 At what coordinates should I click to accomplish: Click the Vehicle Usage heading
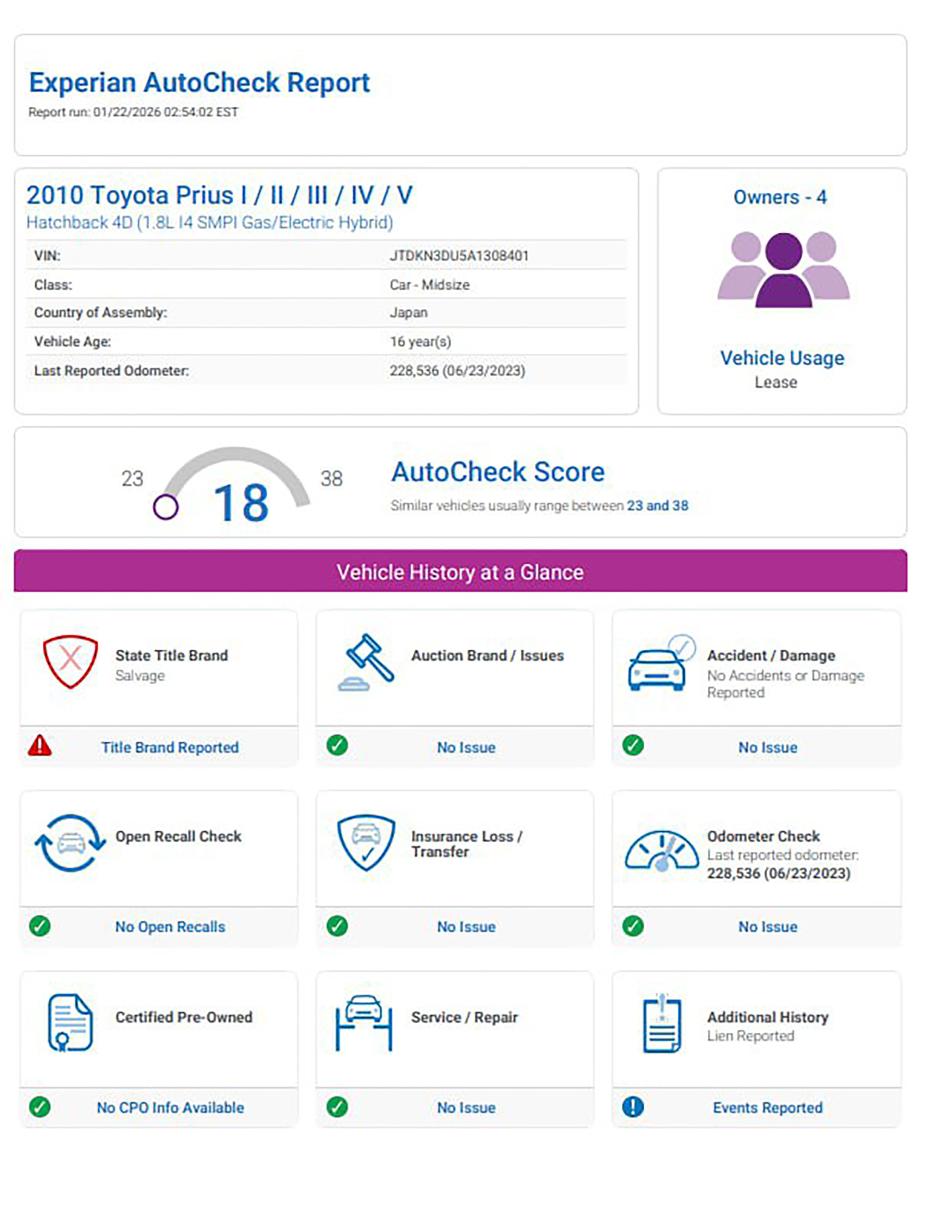click(x=782, y=358)
